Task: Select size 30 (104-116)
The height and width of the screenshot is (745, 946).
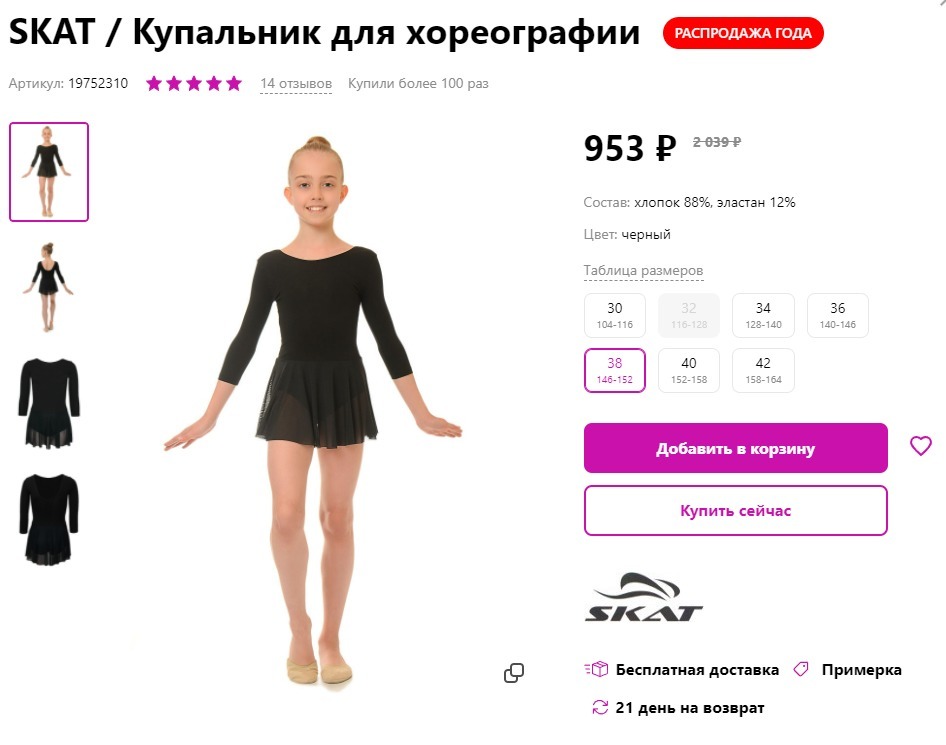Action: click(x=615, y=315)
